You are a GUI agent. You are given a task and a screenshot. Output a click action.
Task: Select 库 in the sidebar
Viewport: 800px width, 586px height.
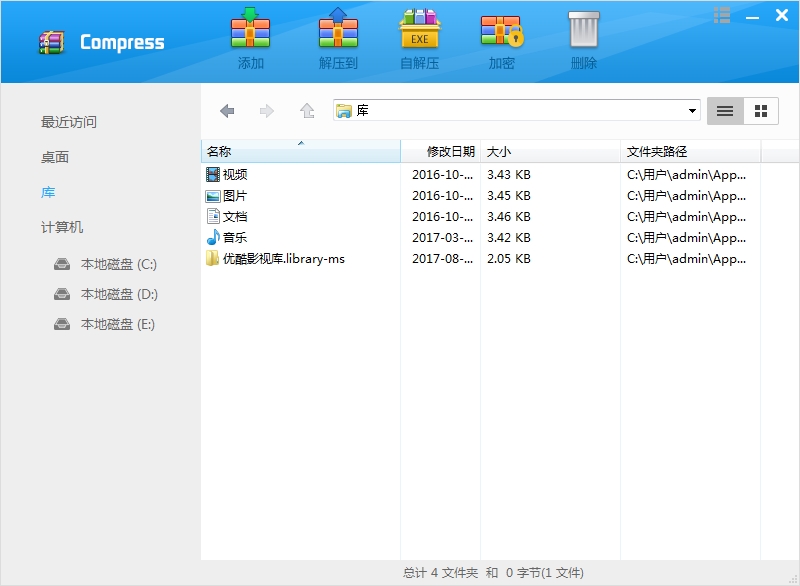coord(48,193)
